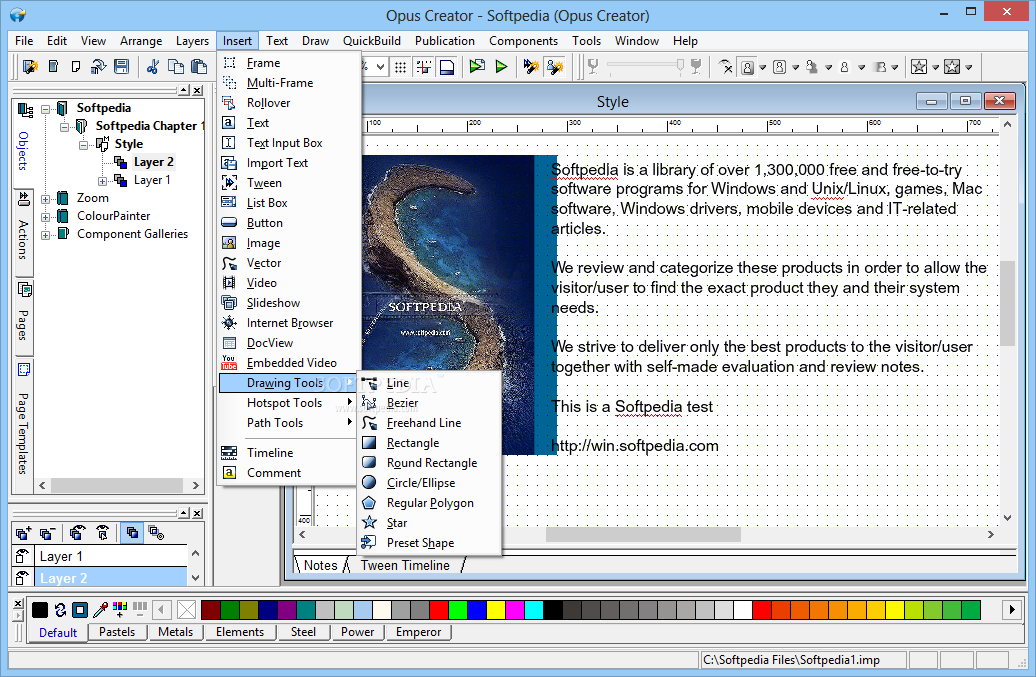This screenshot has width=1036, height=677.
Task: Click the Add layer icon
Action: coord(23,532)
